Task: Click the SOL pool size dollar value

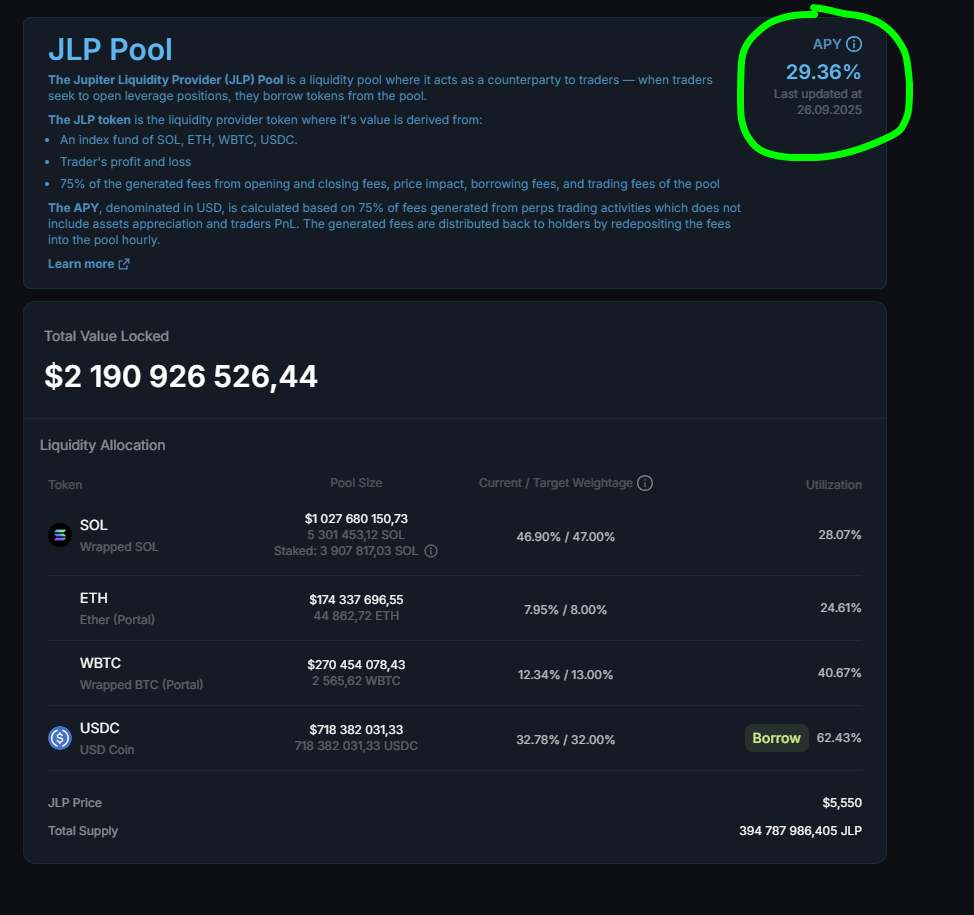Action: point(356,519)
